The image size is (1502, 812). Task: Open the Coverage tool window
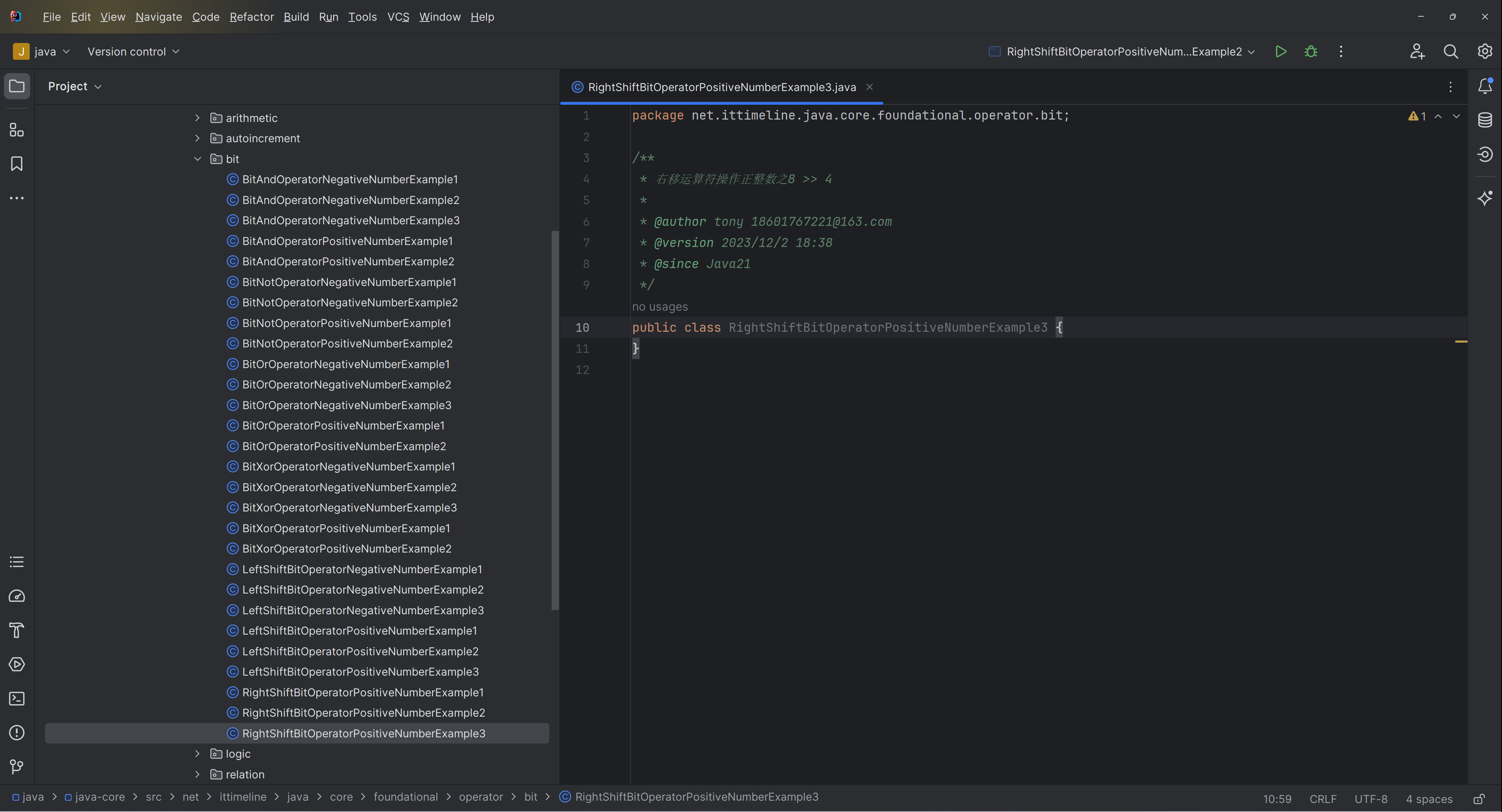pos(1484,154)
